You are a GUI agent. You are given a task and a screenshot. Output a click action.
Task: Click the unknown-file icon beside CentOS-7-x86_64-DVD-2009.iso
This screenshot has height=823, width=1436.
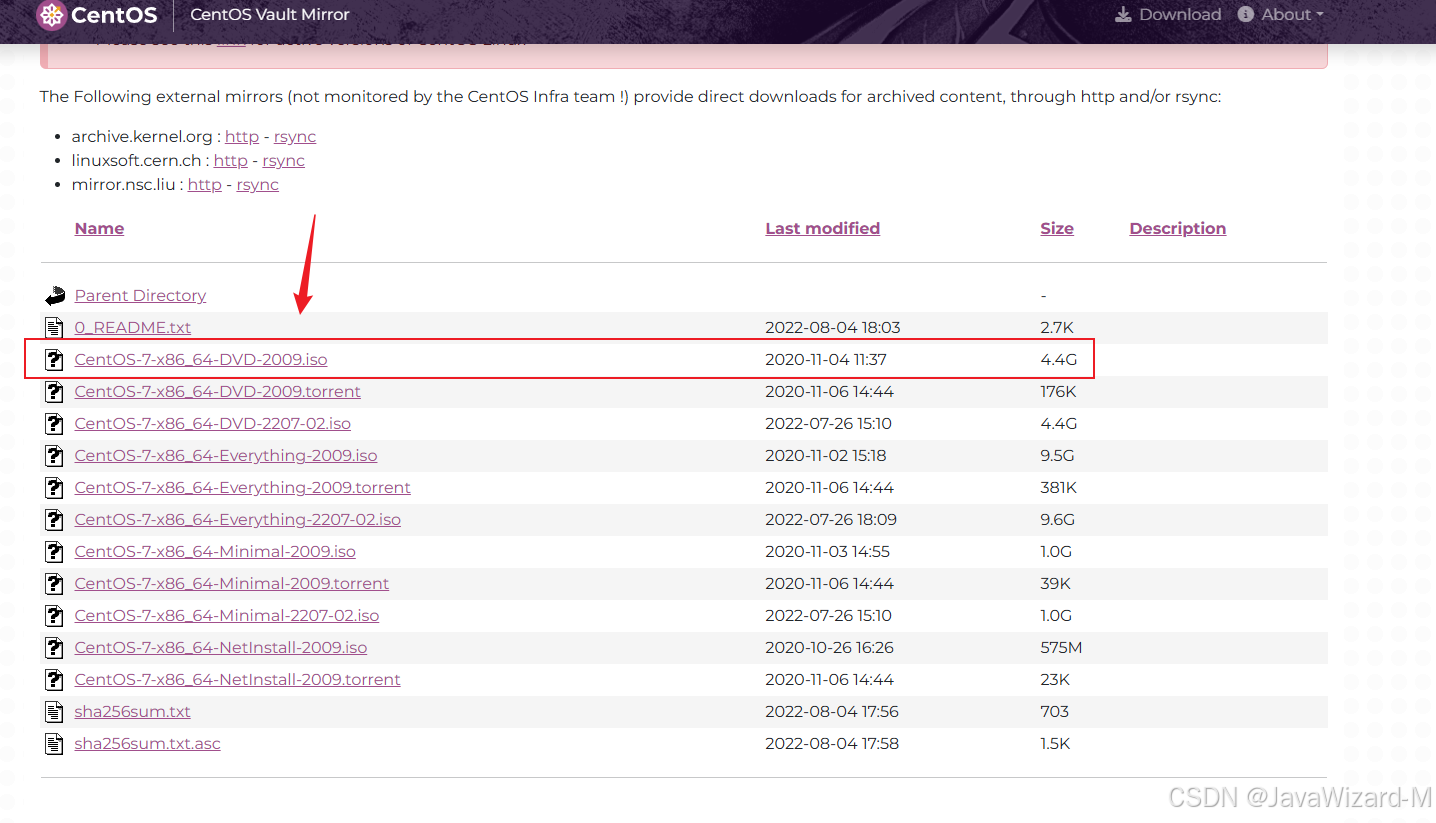coord(54,360)
